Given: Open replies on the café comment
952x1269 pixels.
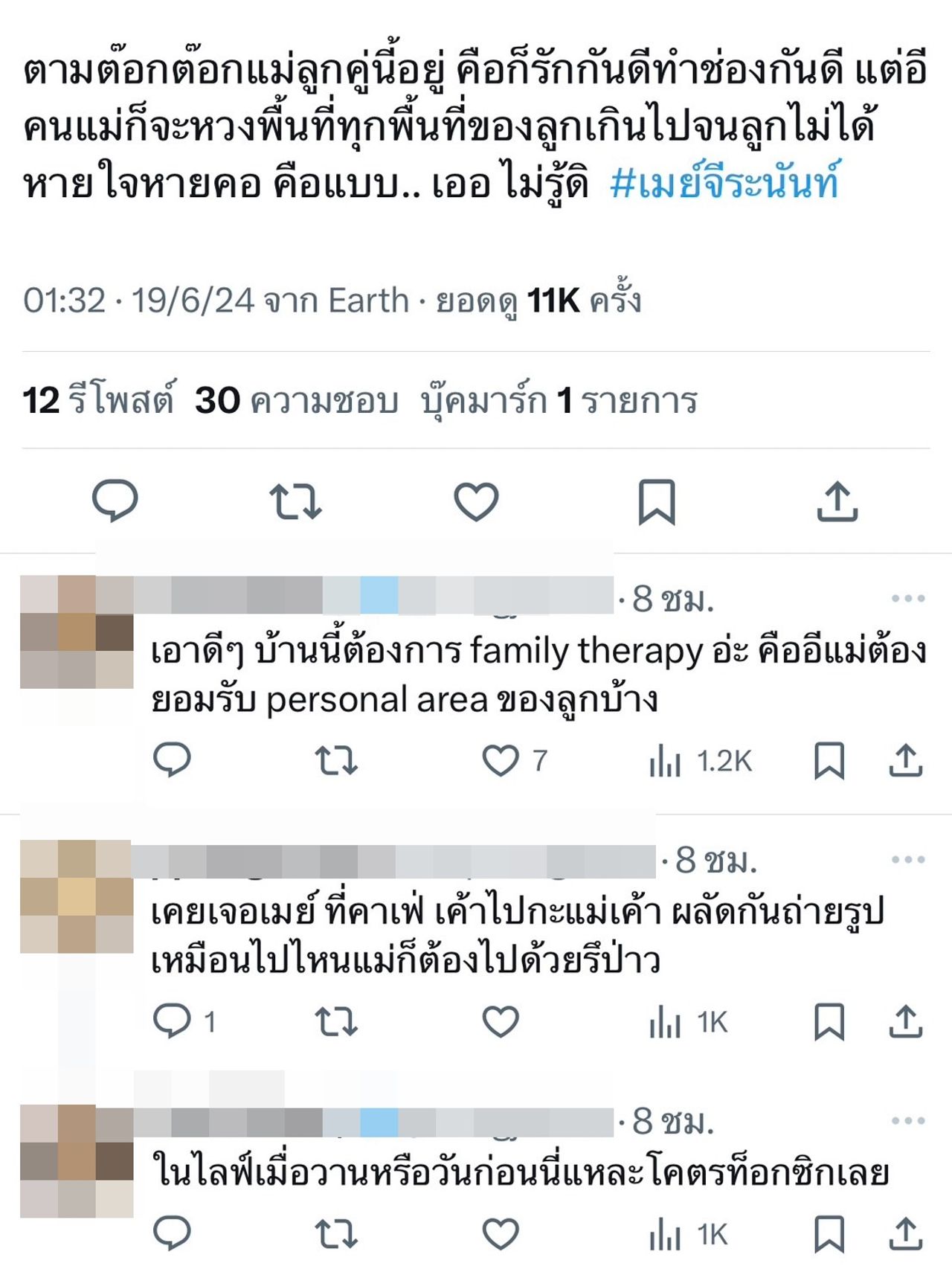Looking at the screenshot, I should (184, 1021).
